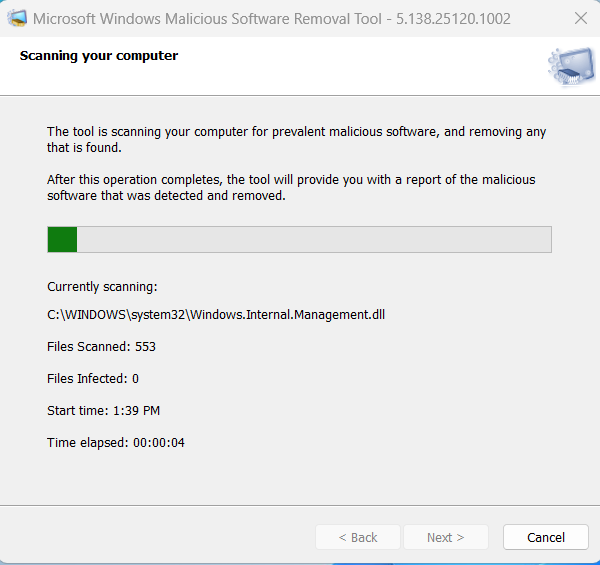This screenshot has width=600, height=565.
Task: Click the 'Files Scanned: 553' text
Action: (101, 347)
